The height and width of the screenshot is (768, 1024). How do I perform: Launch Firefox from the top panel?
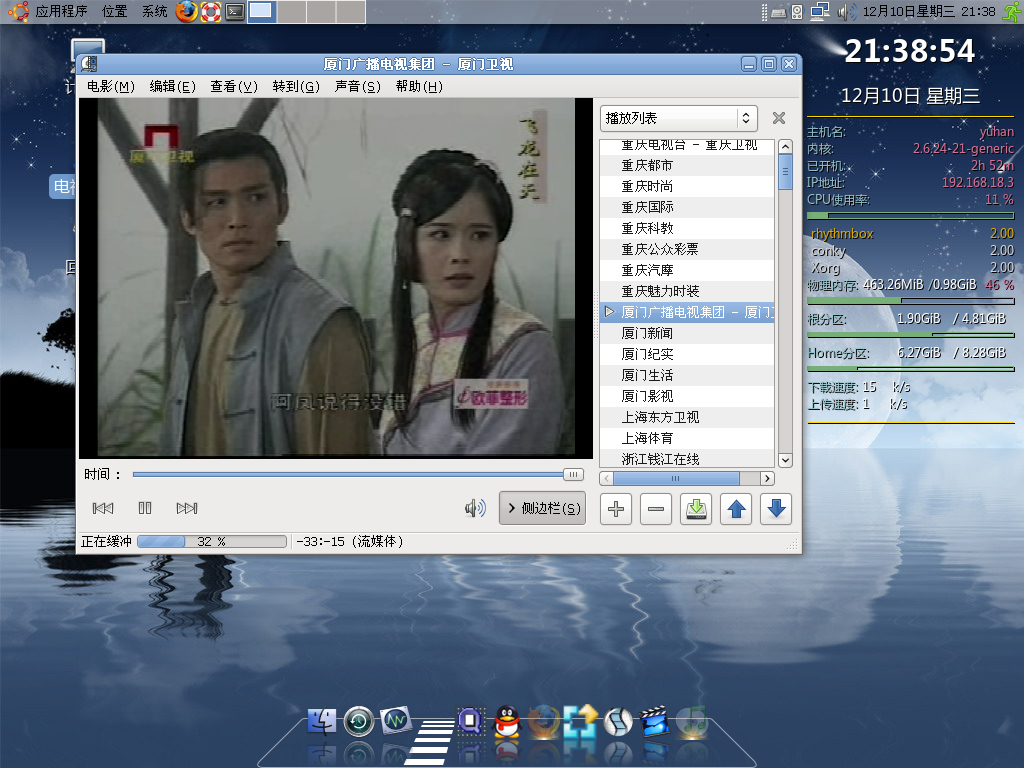coord(187,12)
